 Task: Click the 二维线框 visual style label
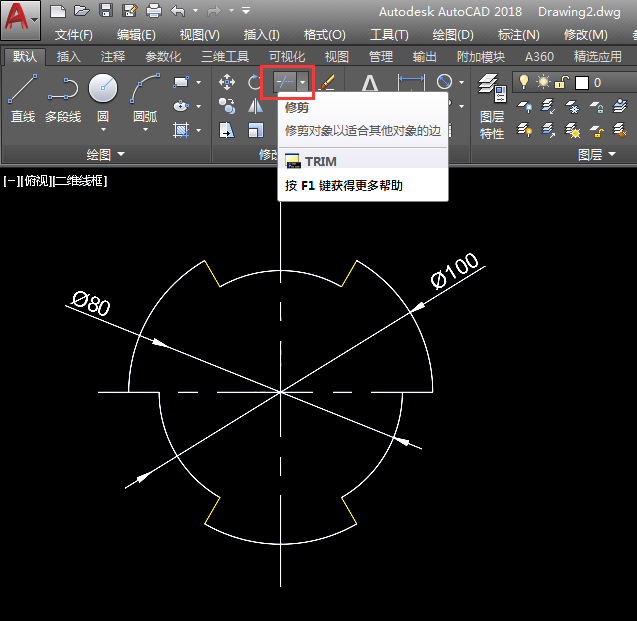[x=81, y=181]
